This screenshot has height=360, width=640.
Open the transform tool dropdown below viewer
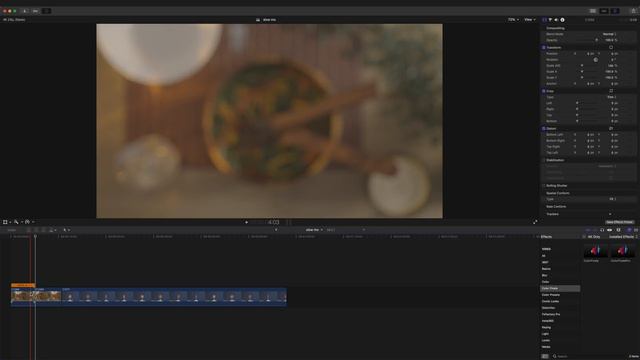coord(7,222)
